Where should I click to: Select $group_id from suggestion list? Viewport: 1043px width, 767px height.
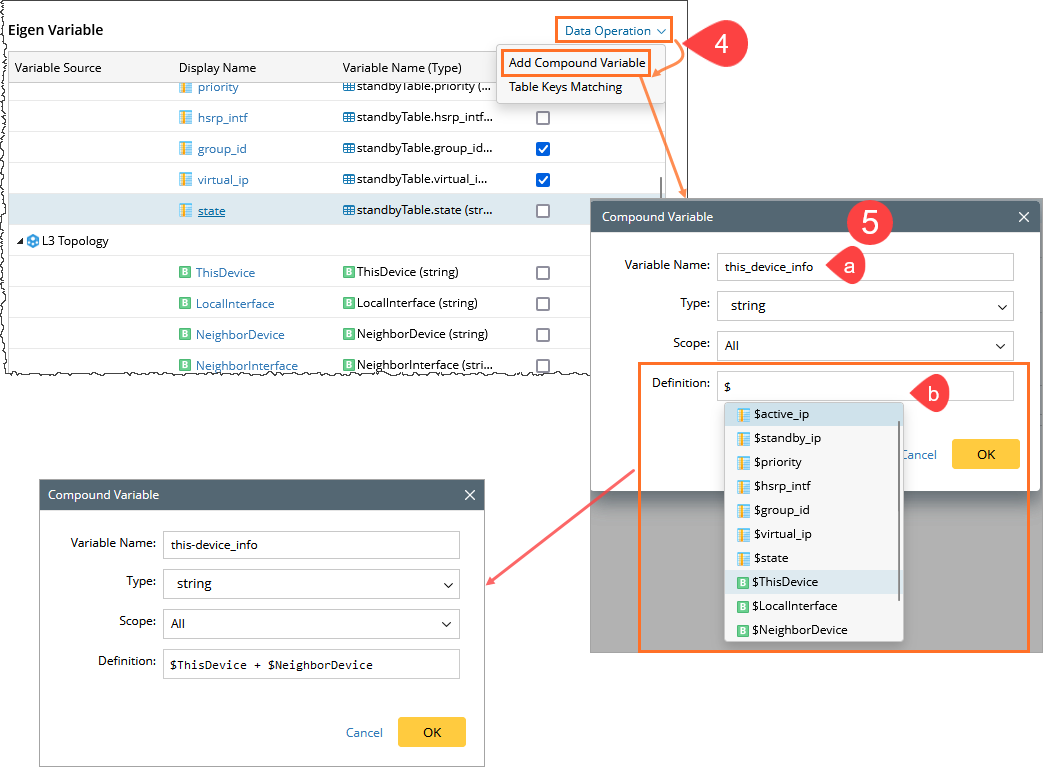(x=812, y=510)
